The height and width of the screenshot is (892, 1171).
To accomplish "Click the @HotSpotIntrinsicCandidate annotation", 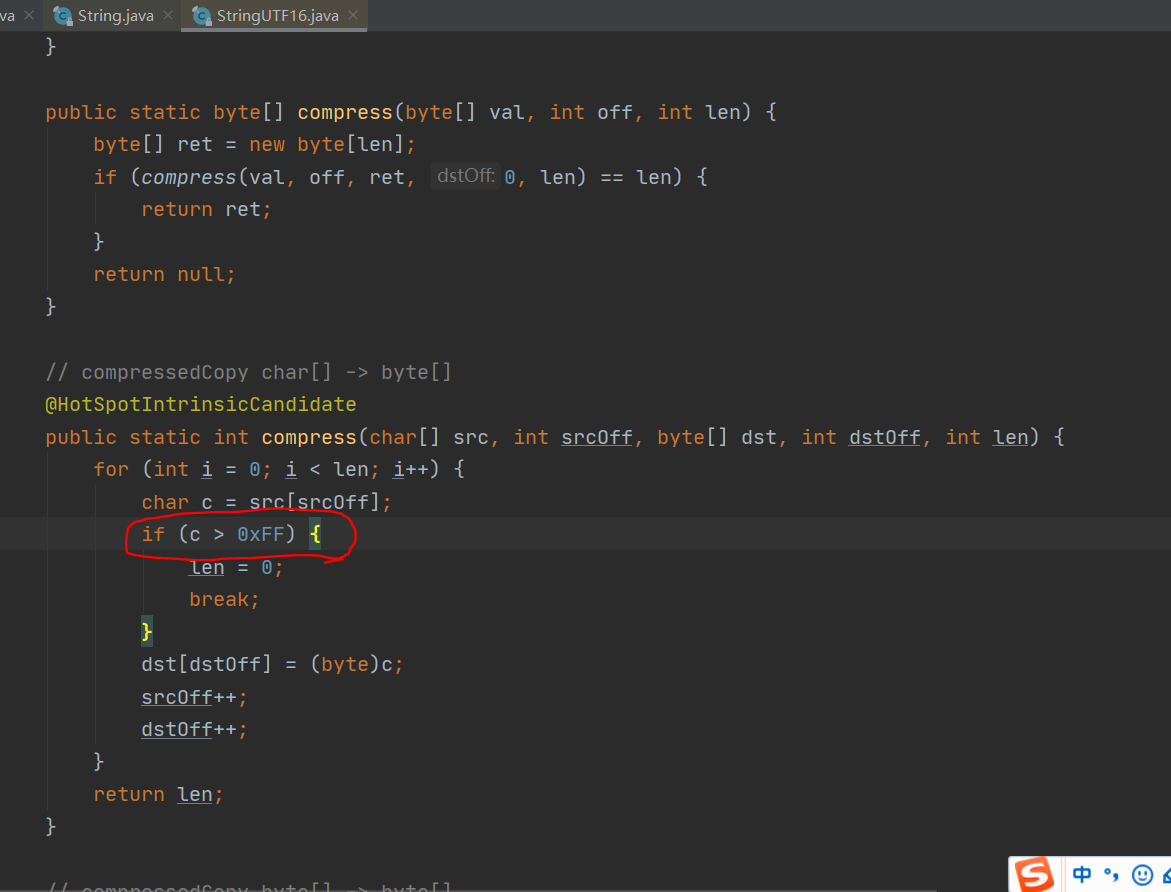I will [x=201, y=404].
